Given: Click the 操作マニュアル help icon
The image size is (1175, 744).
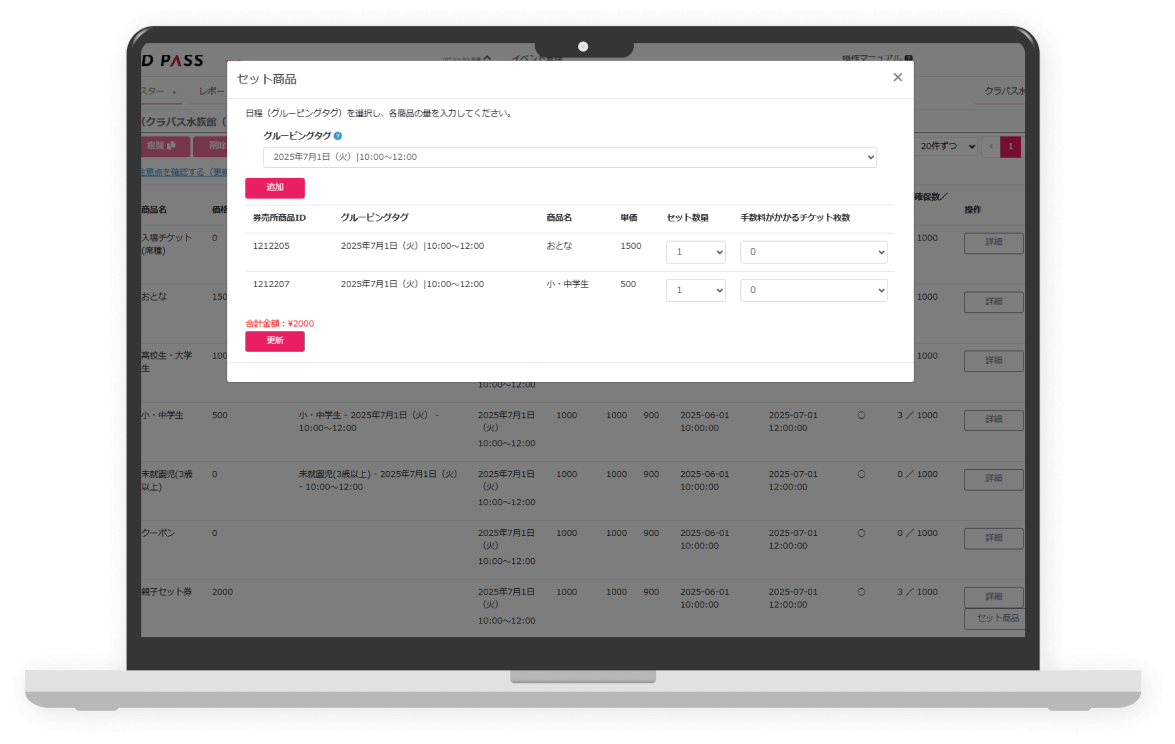Looking at the screenshot, I should [x=908, y=59].
